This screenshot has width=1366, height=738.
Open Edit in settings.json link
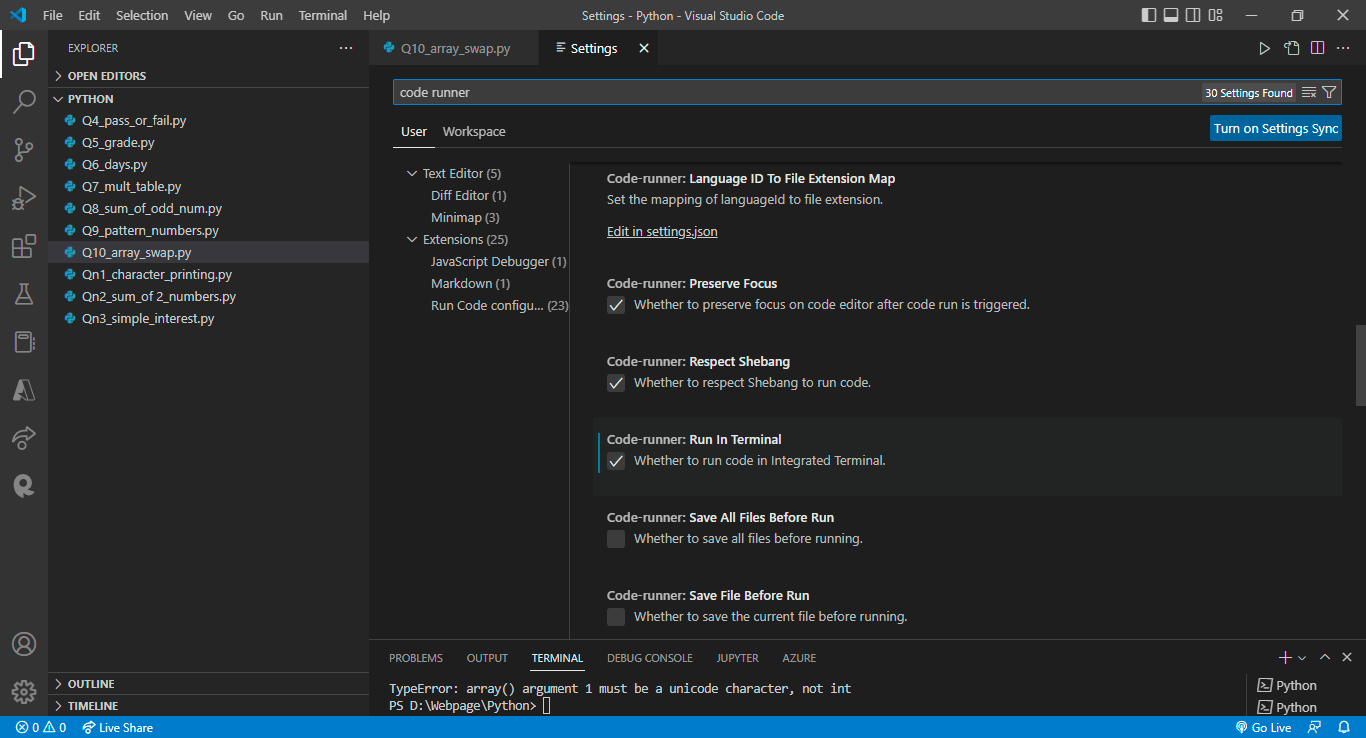[662, 232]
